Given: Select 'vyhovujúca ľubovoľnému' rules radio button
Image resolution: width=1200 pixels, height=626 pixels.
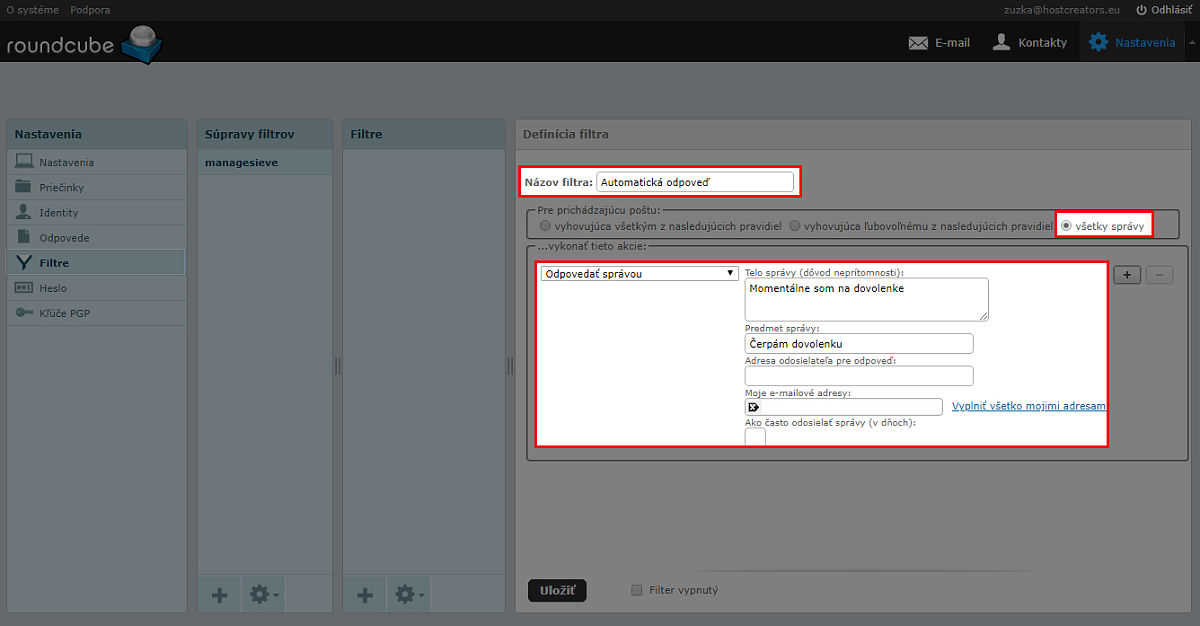Looking at the screenshot, I should 795,226.
